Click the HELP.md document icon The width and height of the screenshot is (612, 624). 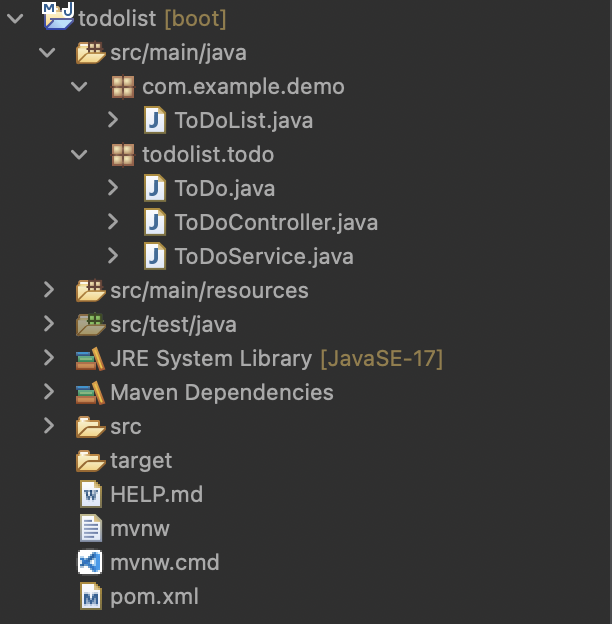tap(91, 494)
